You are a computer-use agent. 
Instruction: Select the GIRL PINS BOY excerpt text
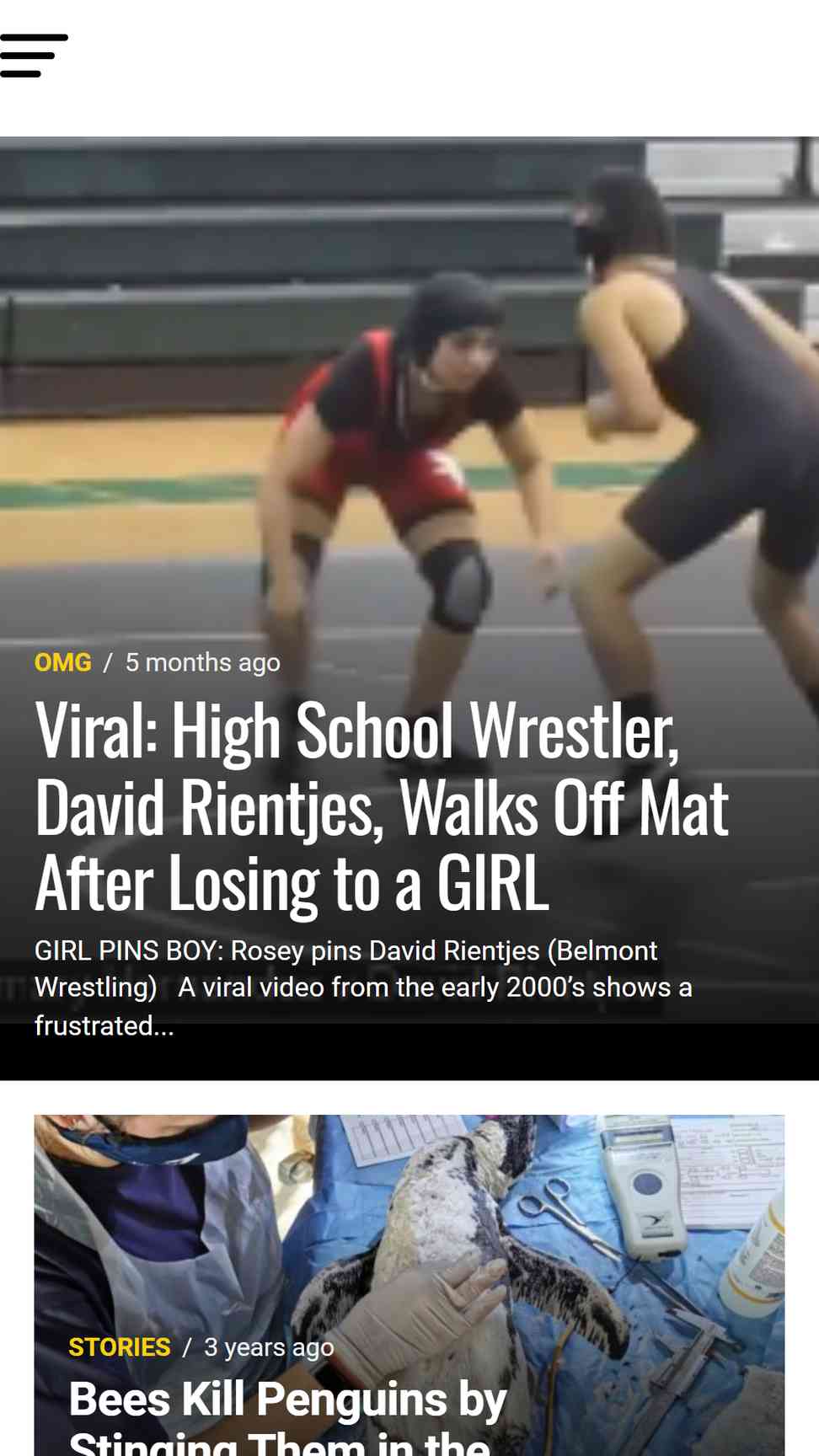[363, 988]
